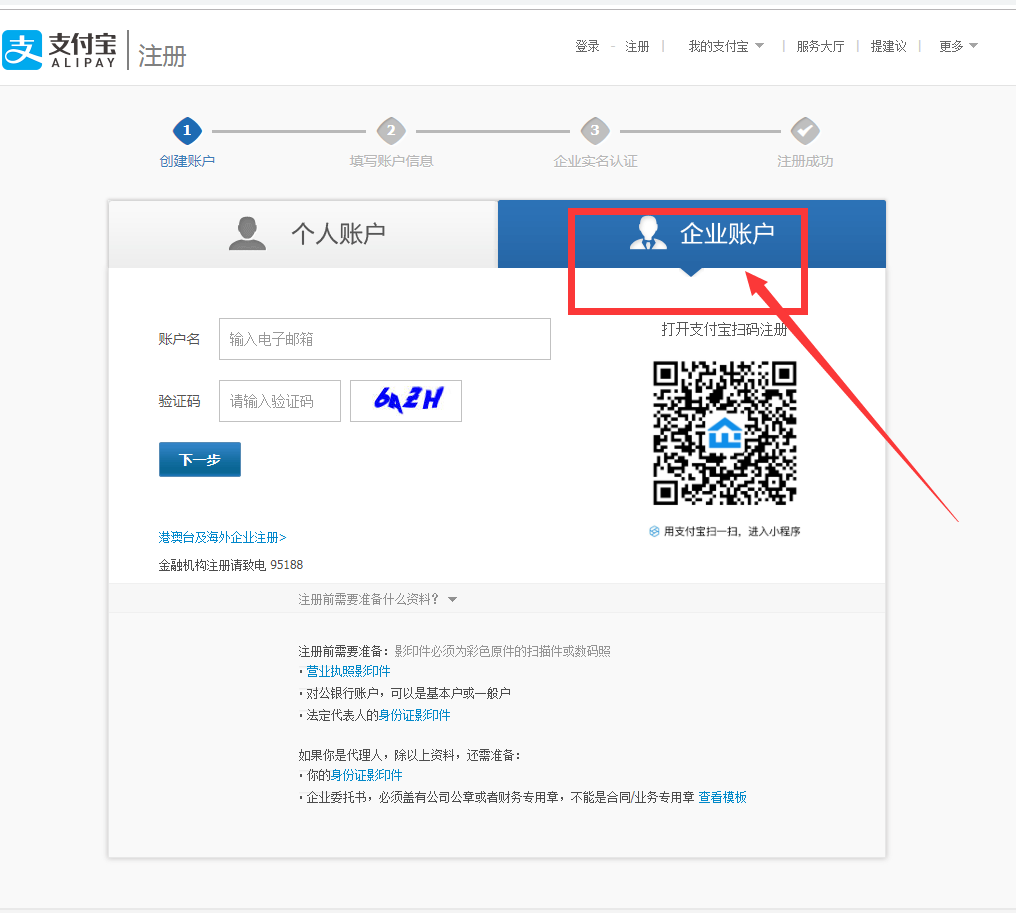The width and height of the screenshot is (1016, 913).
Task: Click the house icon inside the QR code
Action: (x=725, y=433)
